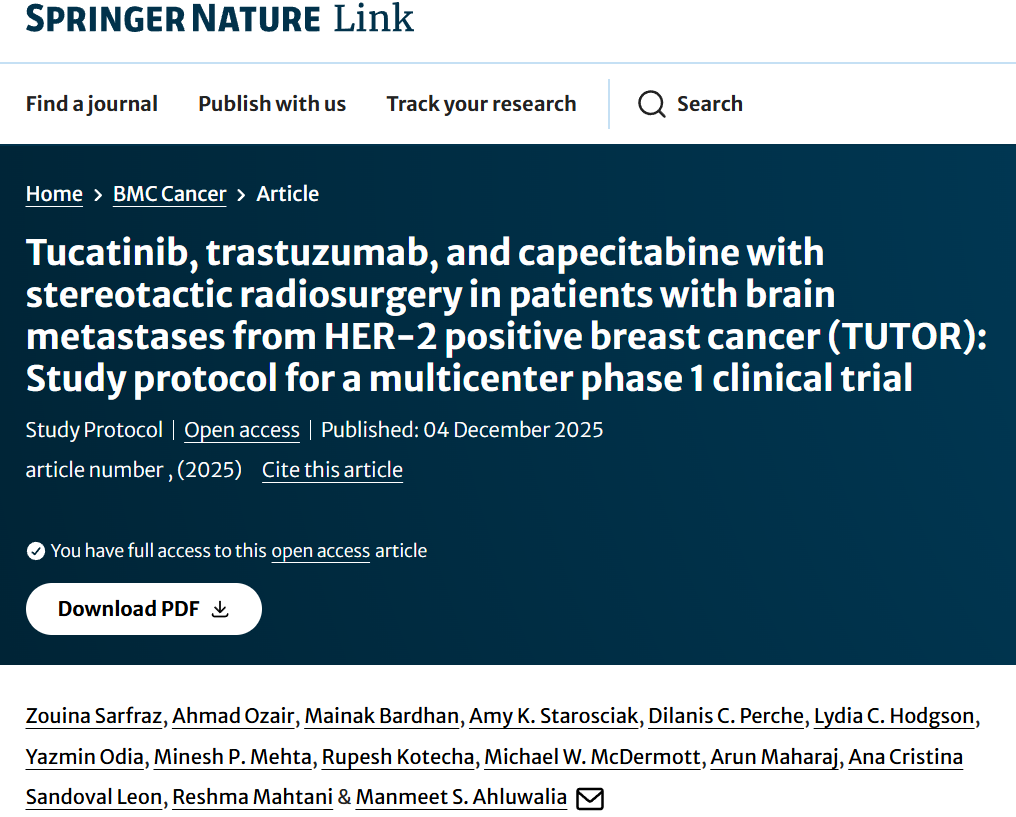The height and width of the screenshot is (817, 1016).
Task: Navigate to BMC Cancer journal page
Action: tap(169, 193)
